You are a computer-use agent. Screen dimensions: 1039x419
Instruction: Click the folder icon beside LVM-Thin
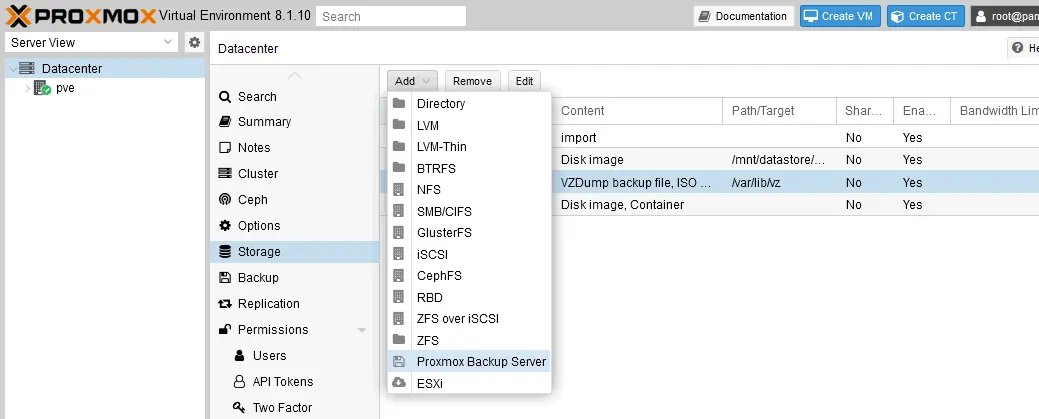pos(399,147)
